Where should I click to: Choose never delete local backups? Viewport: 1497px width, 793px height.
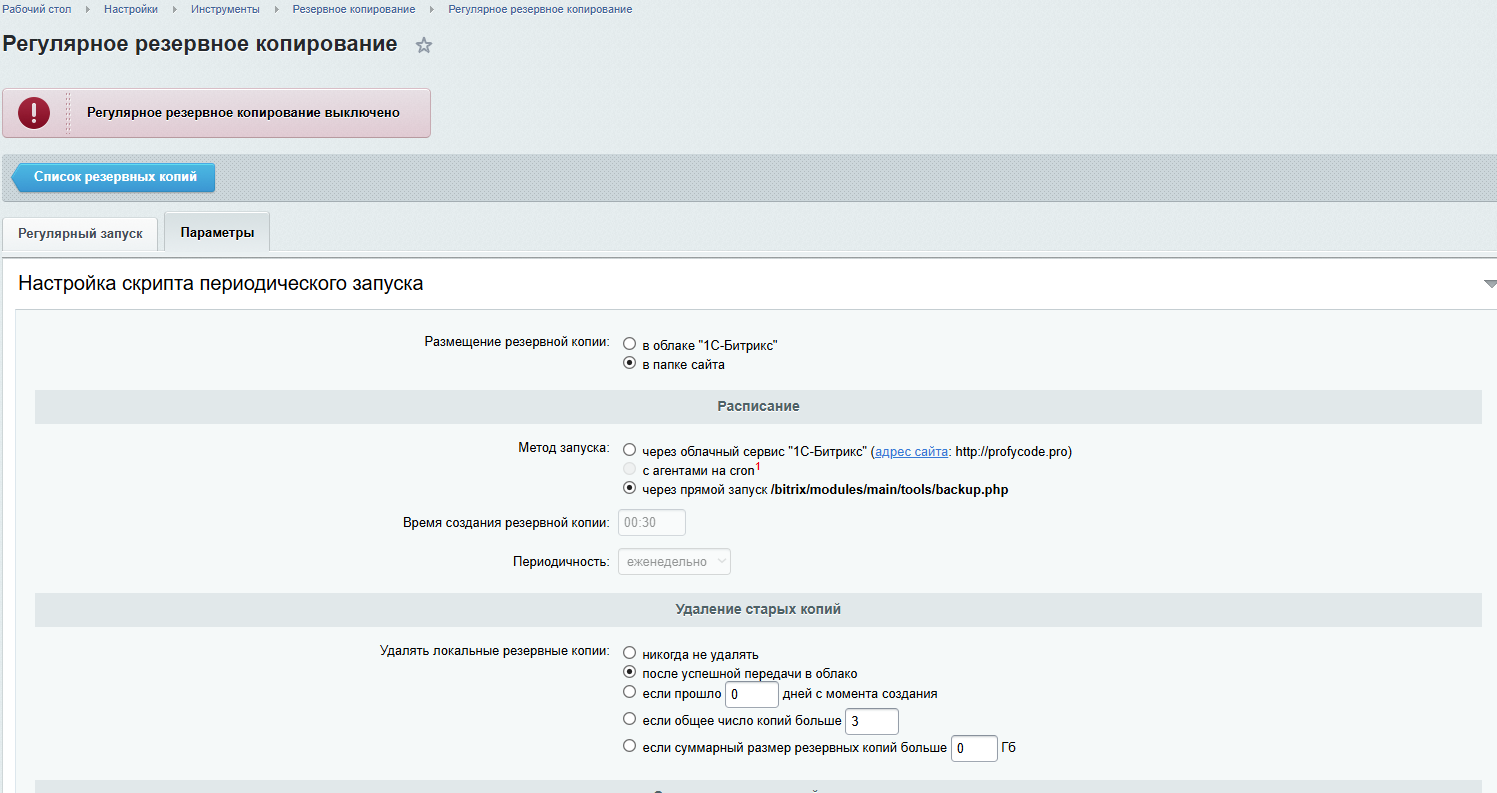[630, 654]
